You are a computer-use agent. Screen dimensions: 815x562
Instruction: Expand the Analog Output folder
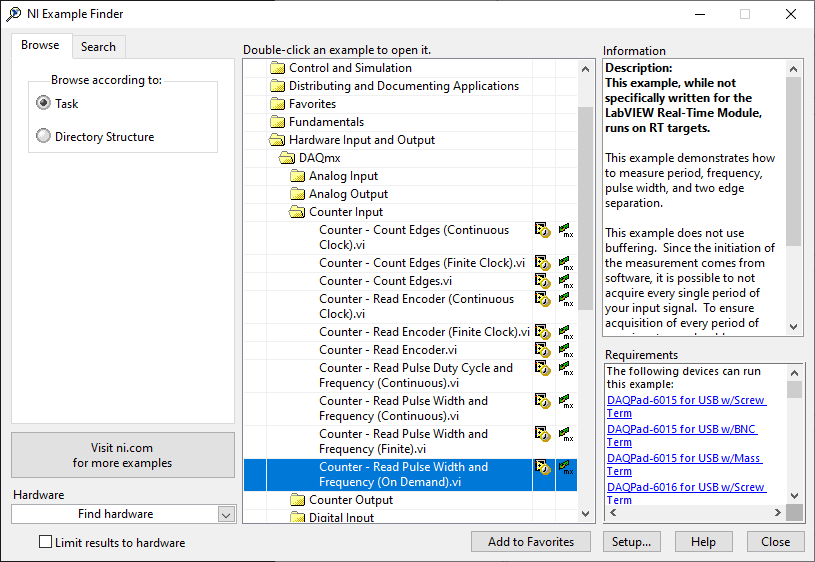point(297,194)
